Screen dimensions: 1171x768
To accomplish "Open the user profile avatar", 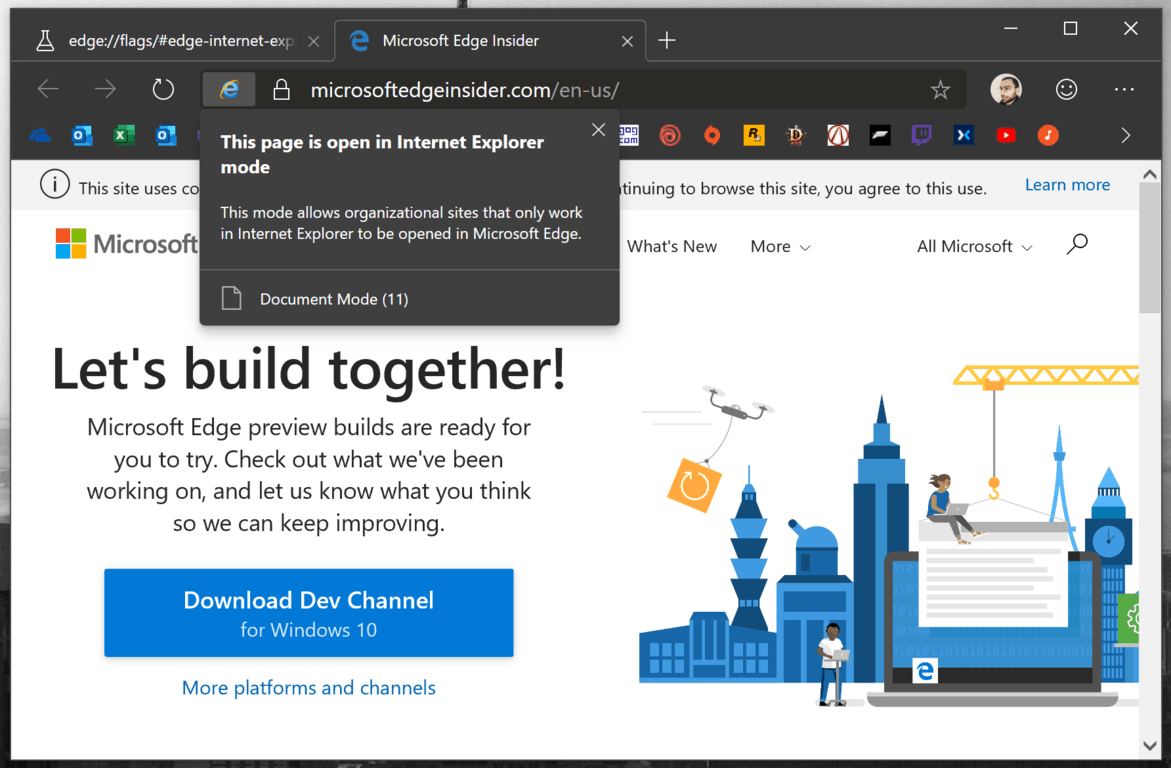I will pos(1006,90).
